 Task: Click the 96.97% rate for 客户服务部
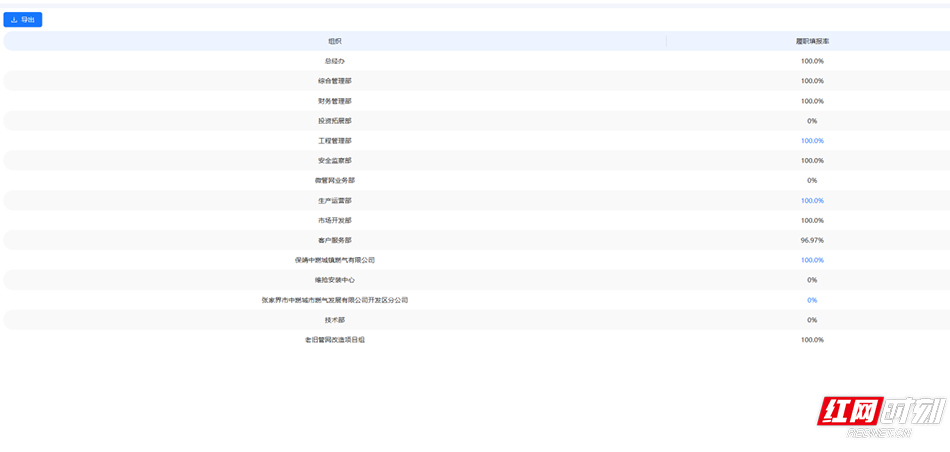[x=812, y=241]
